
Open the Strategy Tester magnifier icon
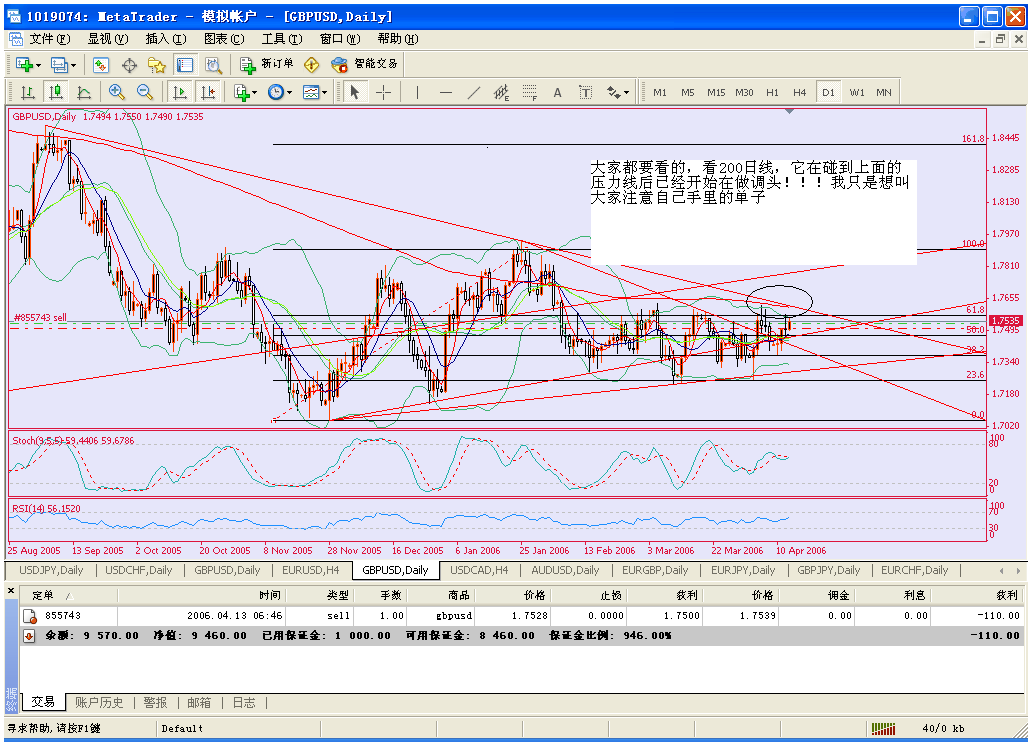point(213,65)
